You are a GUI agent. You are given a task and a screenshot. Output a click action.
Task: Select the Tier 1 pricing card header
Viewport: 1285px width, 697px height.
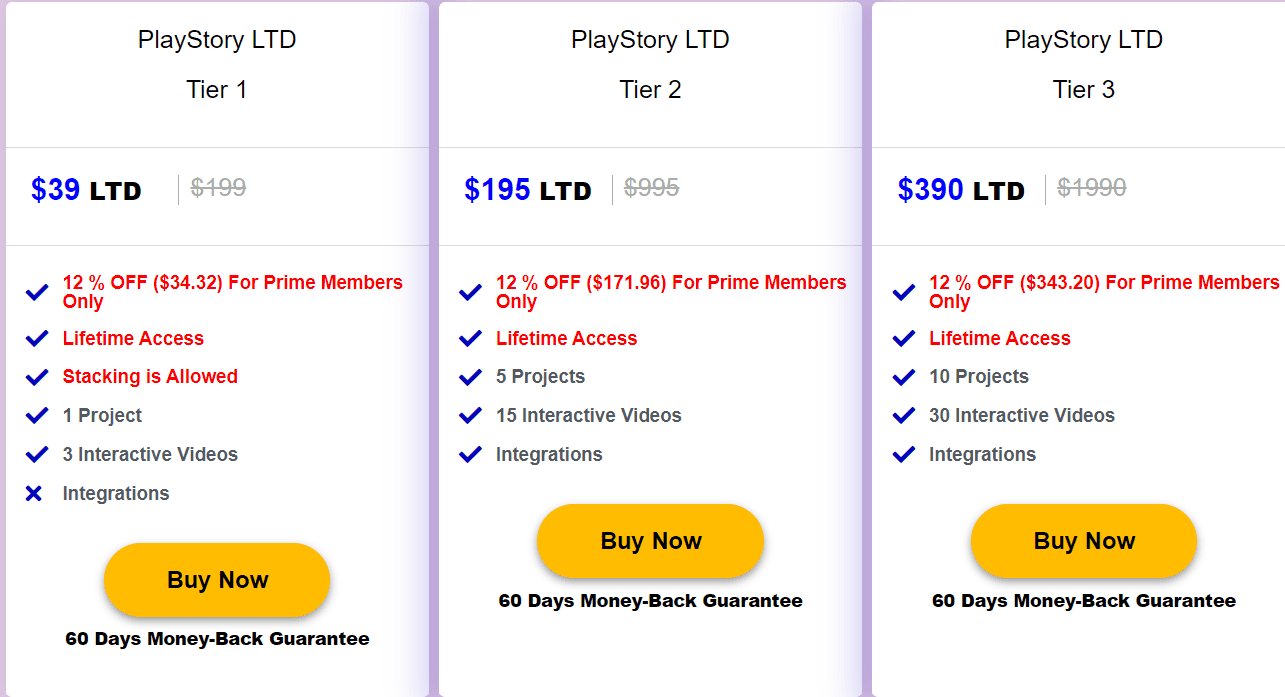(x=217, y=65)
